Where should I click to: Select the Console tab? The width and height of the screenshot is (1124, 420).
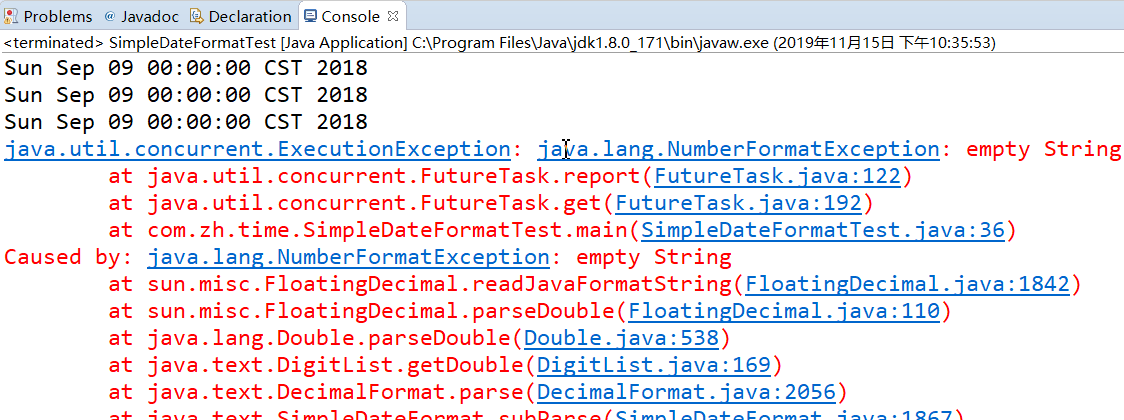click(350, 16)
